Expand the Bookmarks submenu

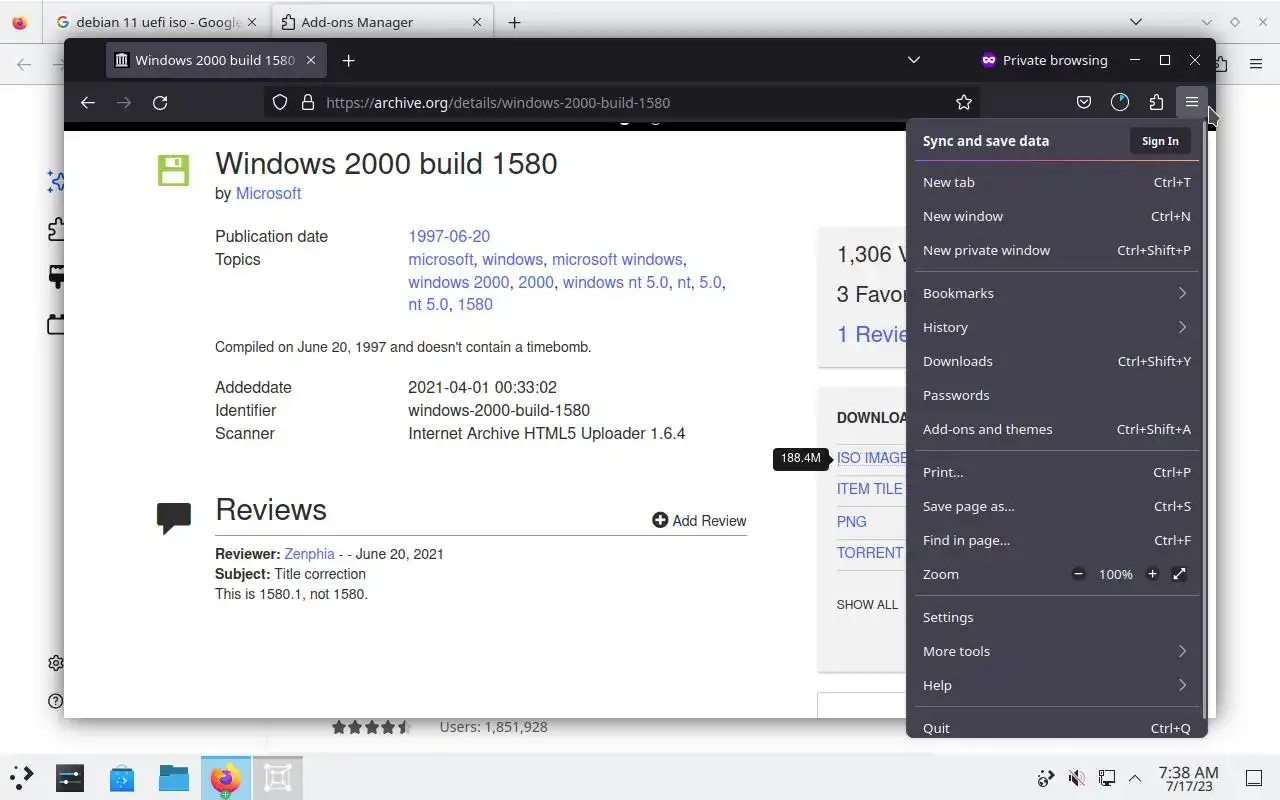click(x=1056, y=293)
